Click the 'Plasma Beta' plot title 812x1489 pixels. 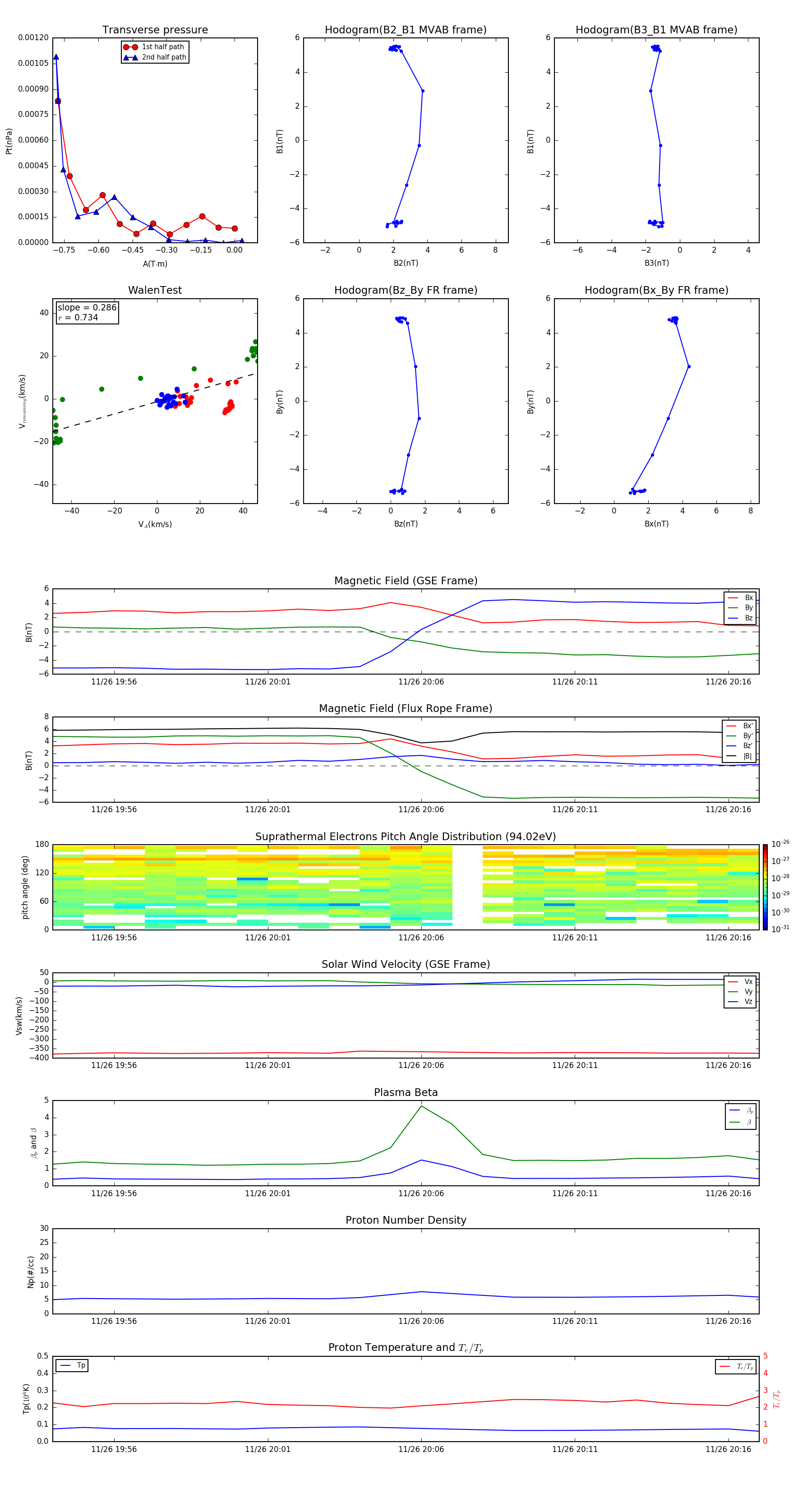point(406,1092)
